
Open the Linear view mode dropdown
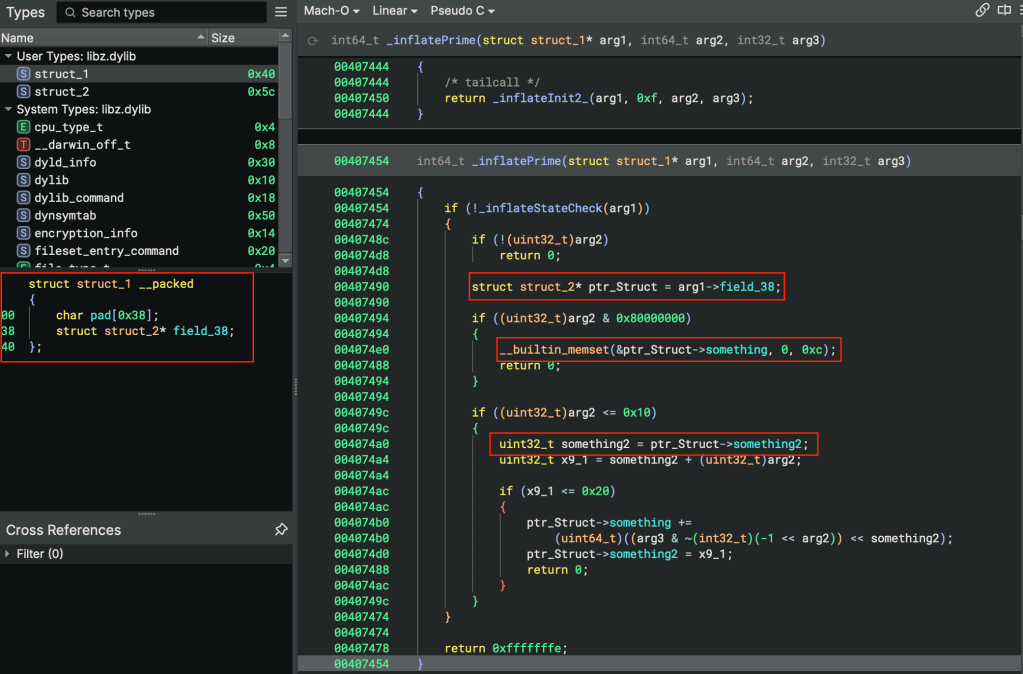coord(396,11)
